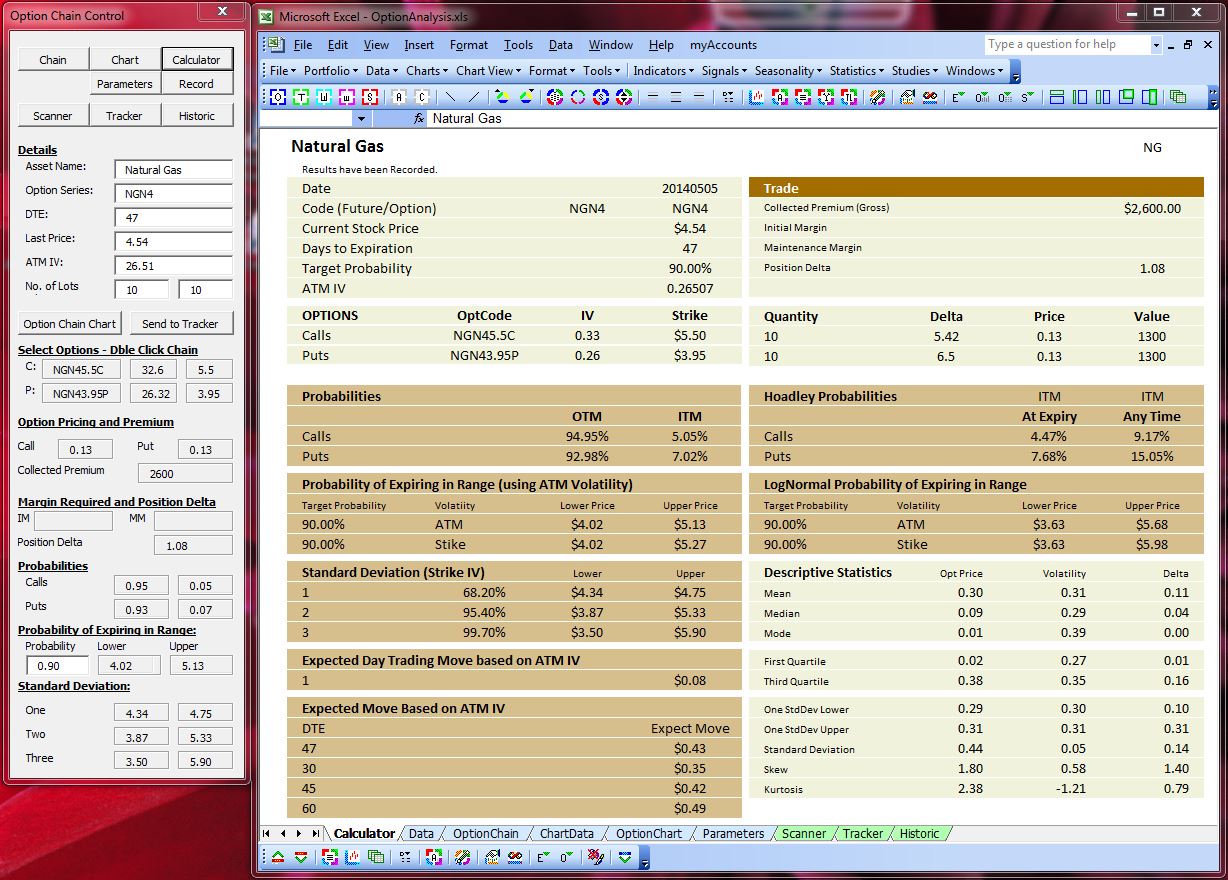The width and height of the screenshot is (1228, 880).
Task: Click the green 'T' square toolbar icon
Action: [x=301, y=97]
